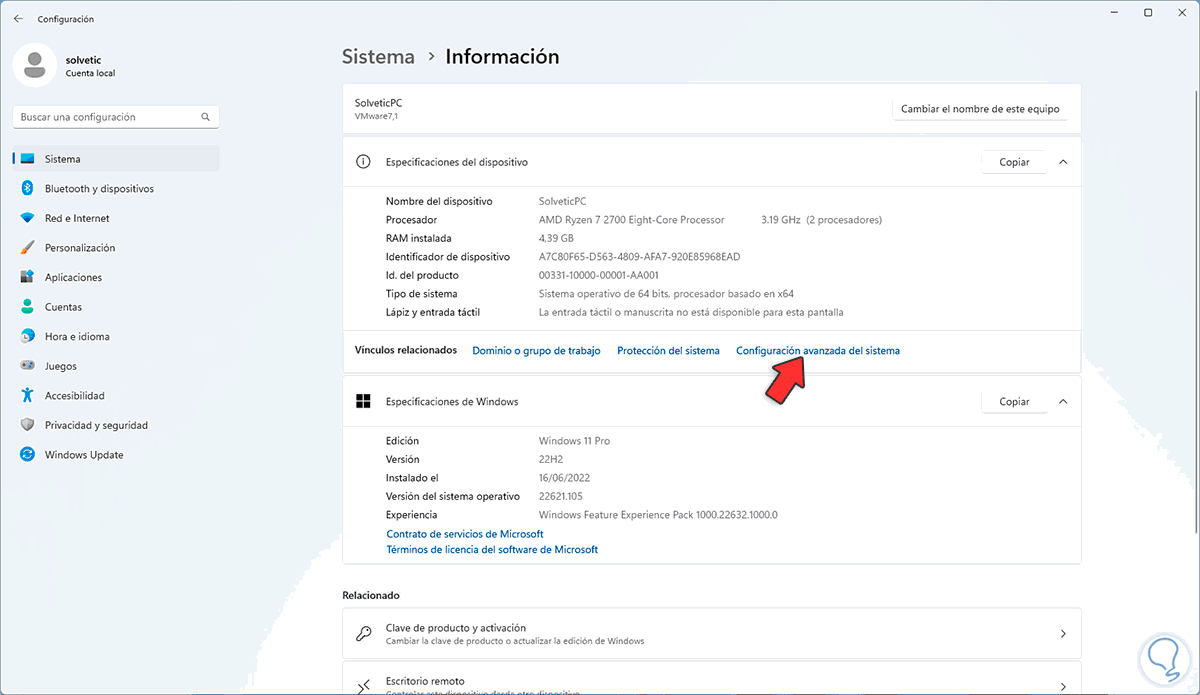Open Bluetooth y dispositivos settings
The image size is (1200, 695).
[x=116, y=188]
